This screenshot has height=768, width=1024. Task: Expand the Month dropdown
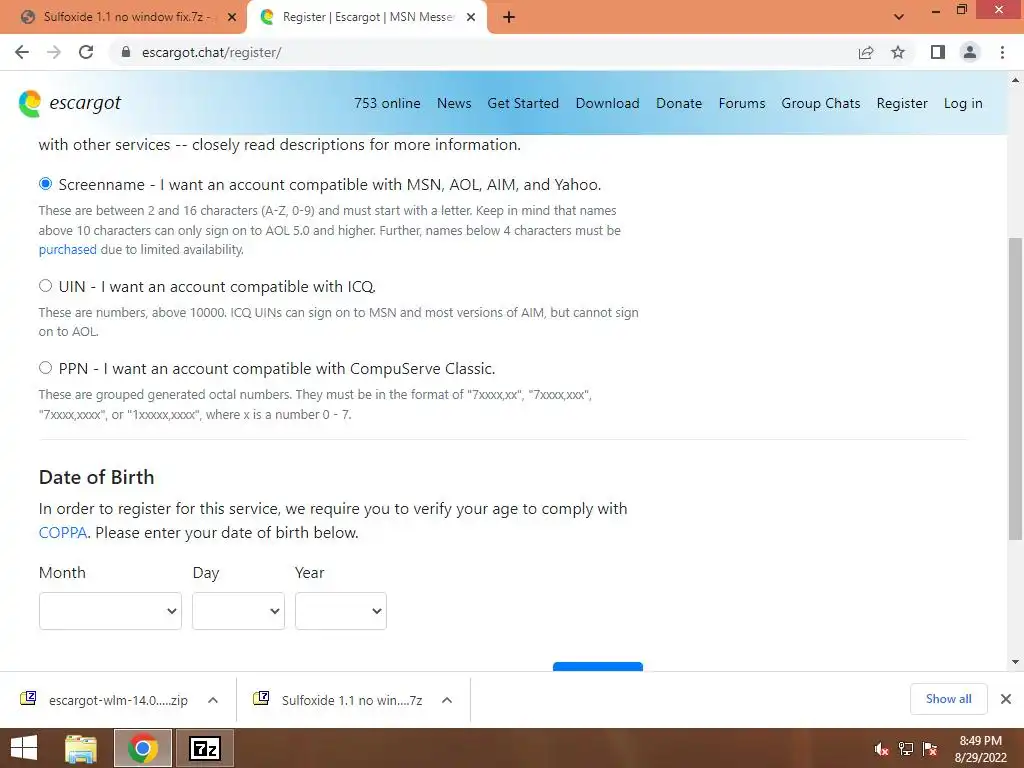pyautogui.click(x=110, y=611)
